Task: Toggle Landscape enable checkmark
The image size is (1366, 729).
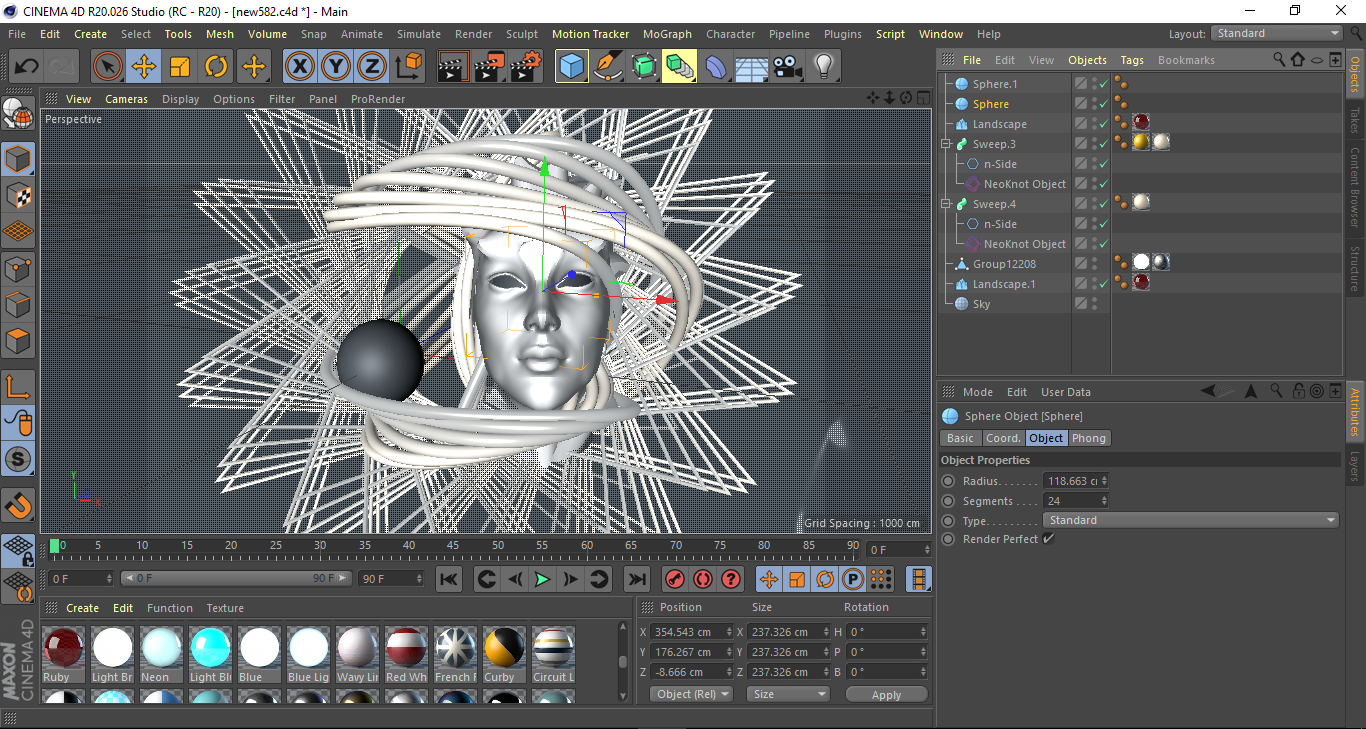Action: click(1103, 124)
